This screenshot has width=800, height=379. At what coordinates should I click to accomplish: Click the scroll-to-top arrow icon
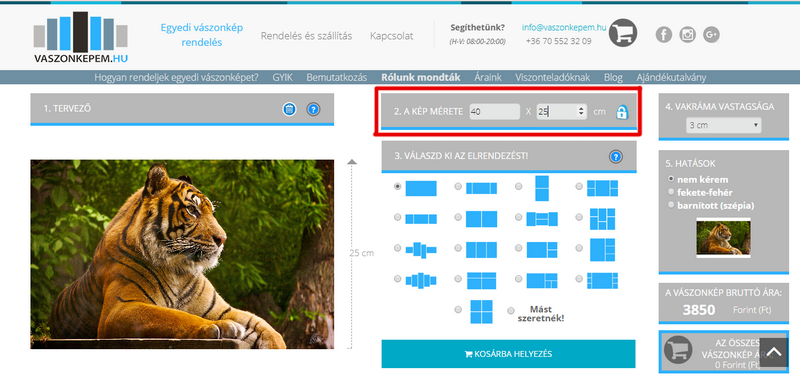774,352
